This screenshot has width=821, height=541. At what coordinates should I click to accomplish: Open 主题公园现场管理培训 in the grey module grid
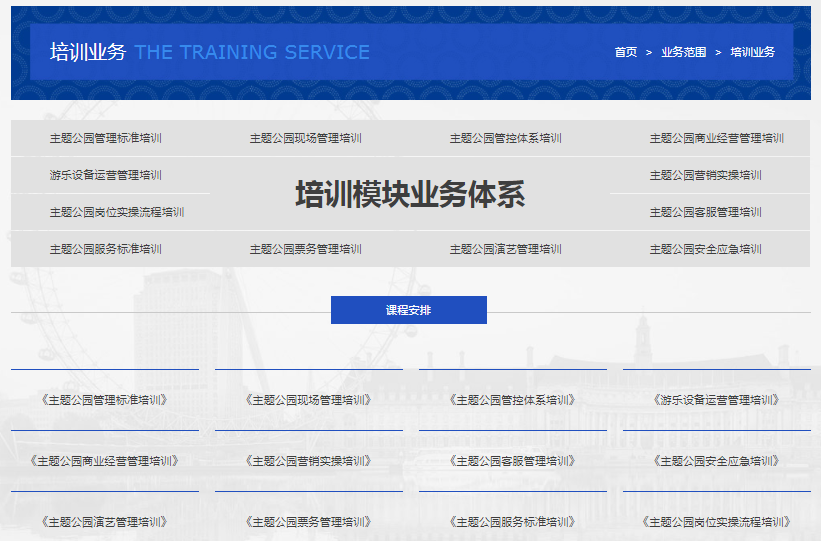pos(306,138)
